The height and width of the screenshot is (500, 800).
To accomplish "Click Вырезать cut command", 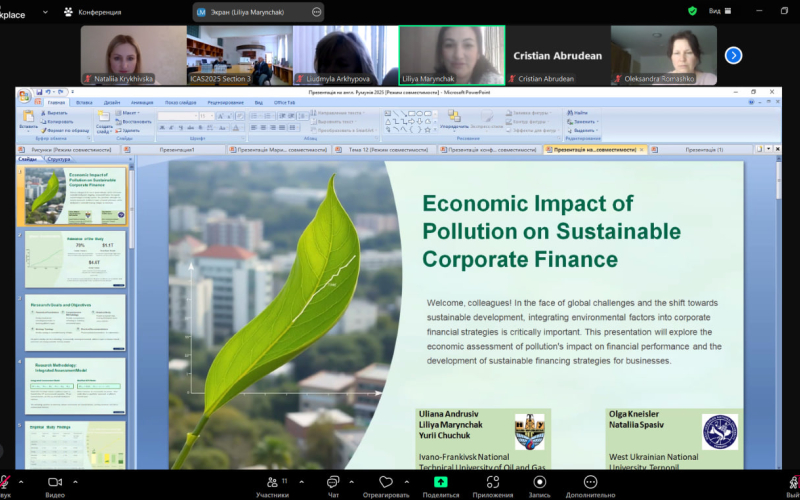I will [53, 113].
